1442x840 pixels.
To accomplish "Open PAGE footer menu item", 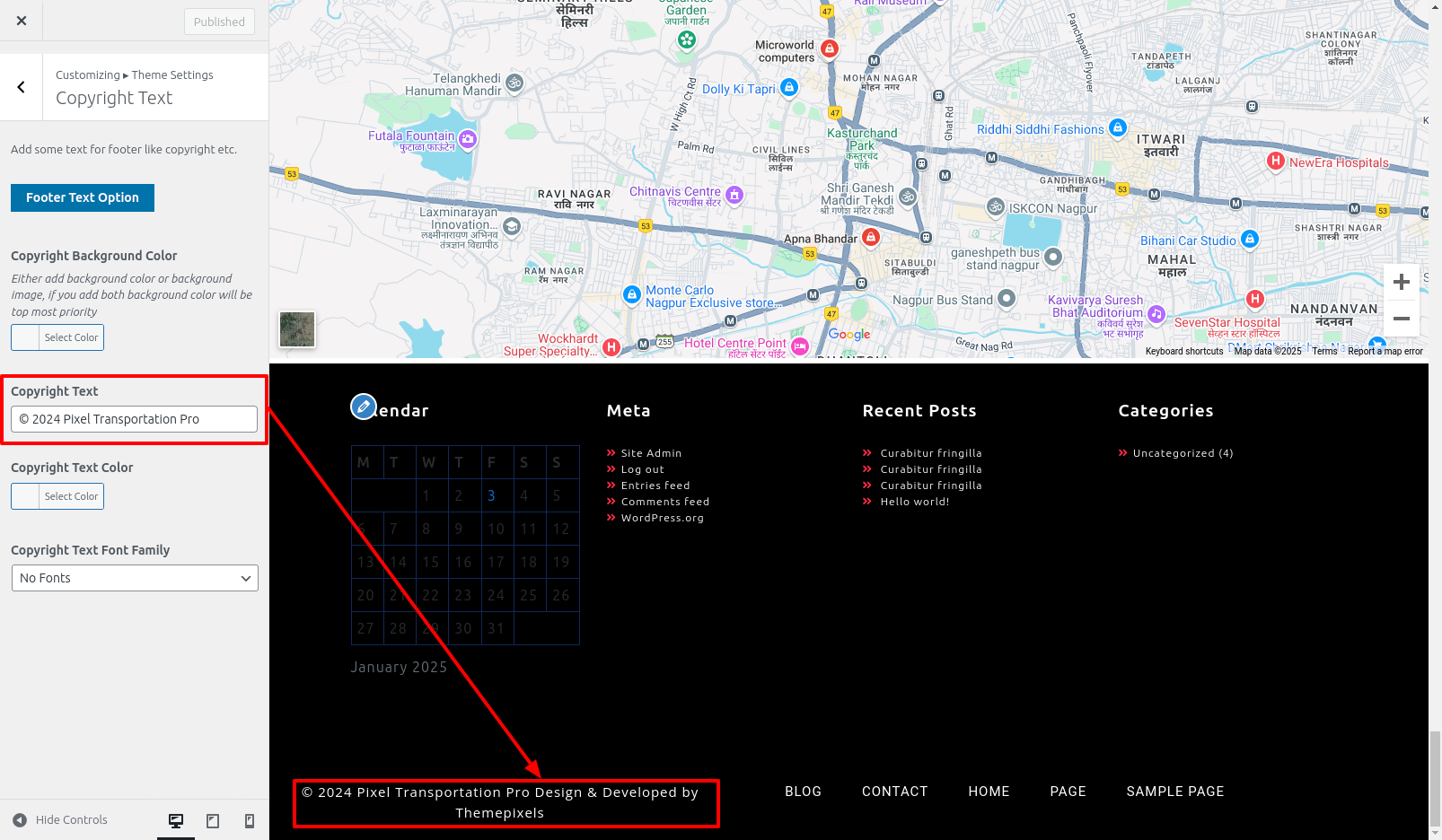I will coord(1068,792).
